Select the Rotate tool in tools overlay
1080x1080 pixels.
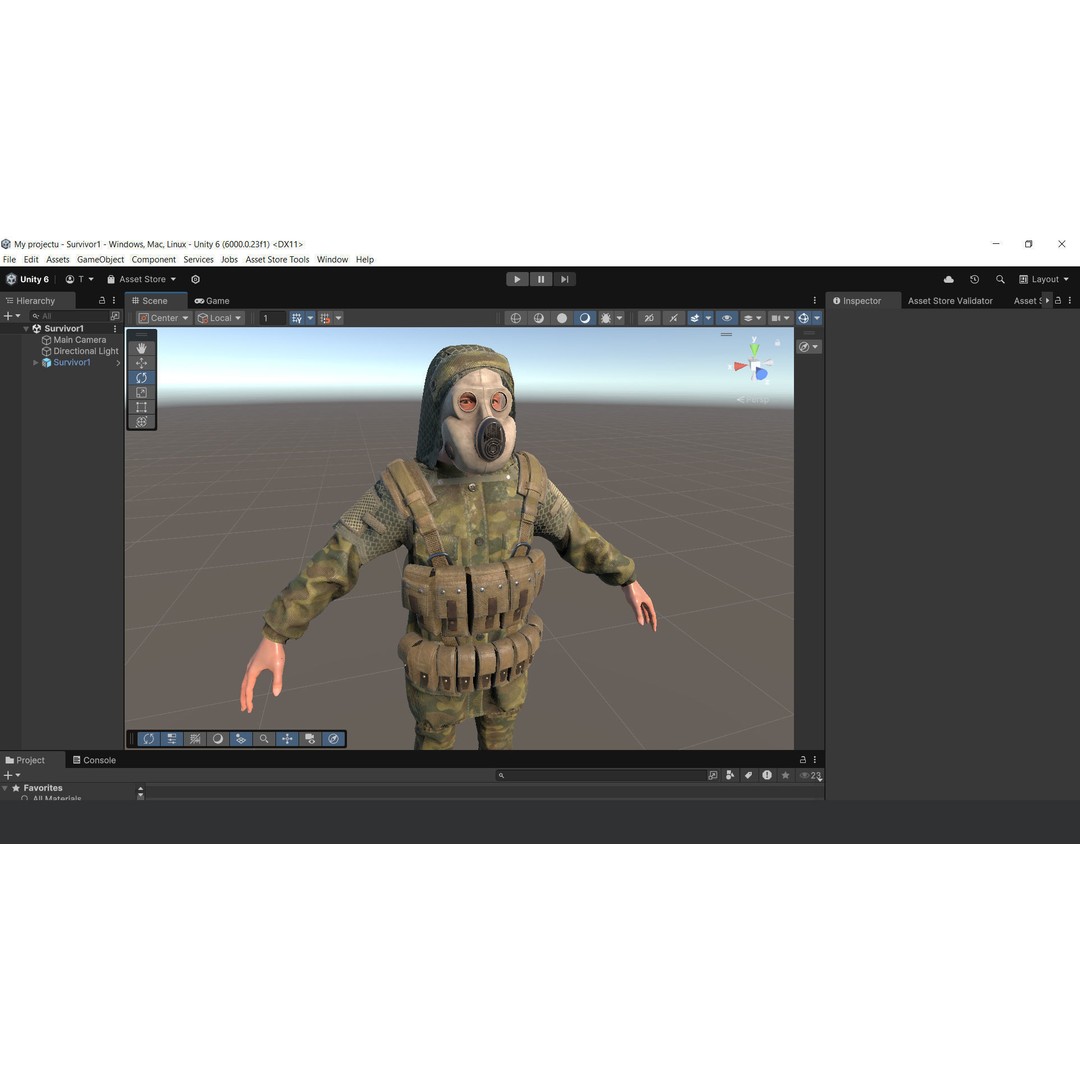pyautogui.click(x=141, y=377)
